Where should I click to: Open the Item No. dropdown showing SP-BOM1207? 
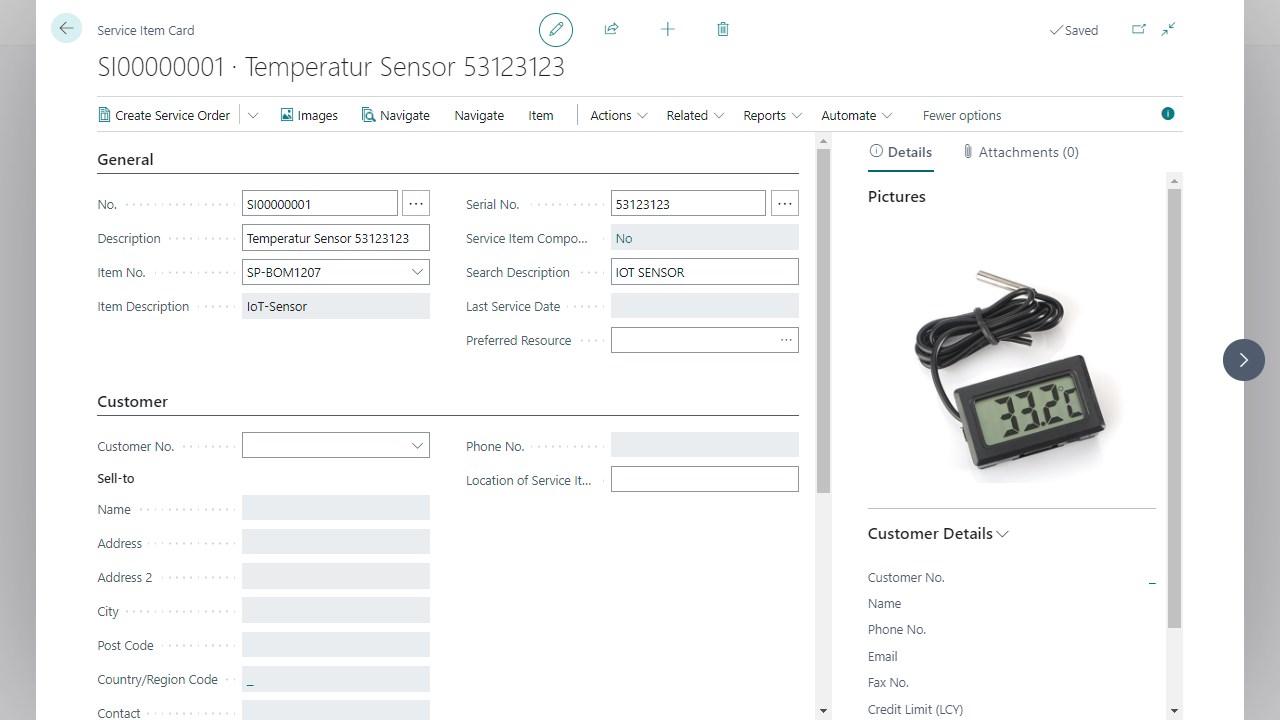click(x=417, y=271)
